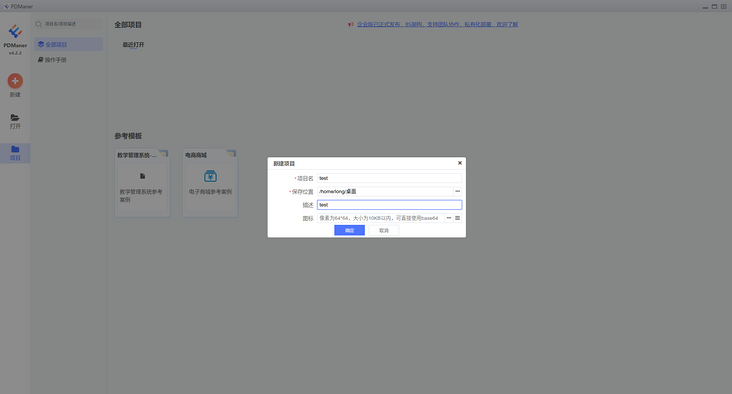Focus the 图标 icon base64 field
732x394 pixels.
click(380, 218)
